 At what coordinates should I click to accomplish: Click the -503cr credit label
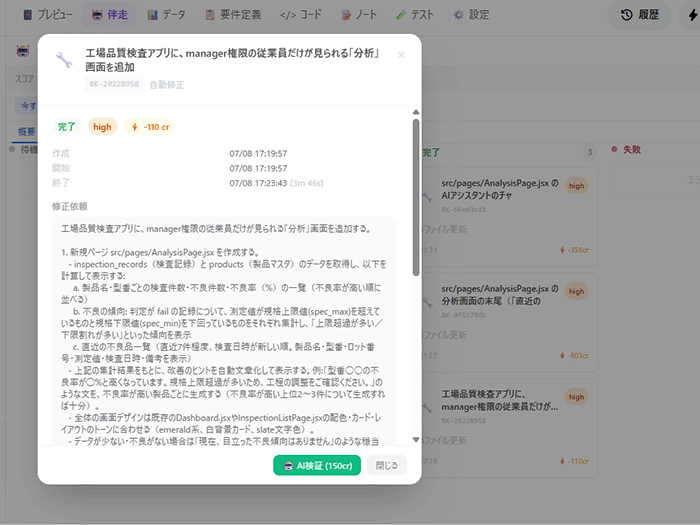(575, 355)
